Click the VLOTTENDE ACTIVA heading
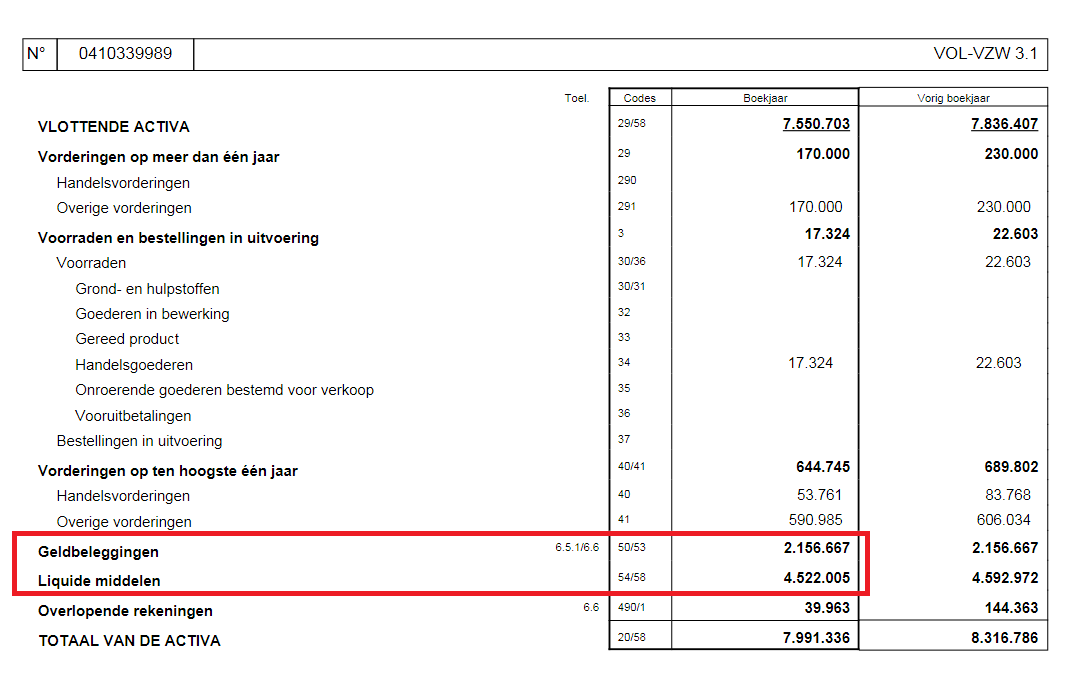Image resolution: width=1074 pixels, height=700 pixels. click(x=114, y=127)
